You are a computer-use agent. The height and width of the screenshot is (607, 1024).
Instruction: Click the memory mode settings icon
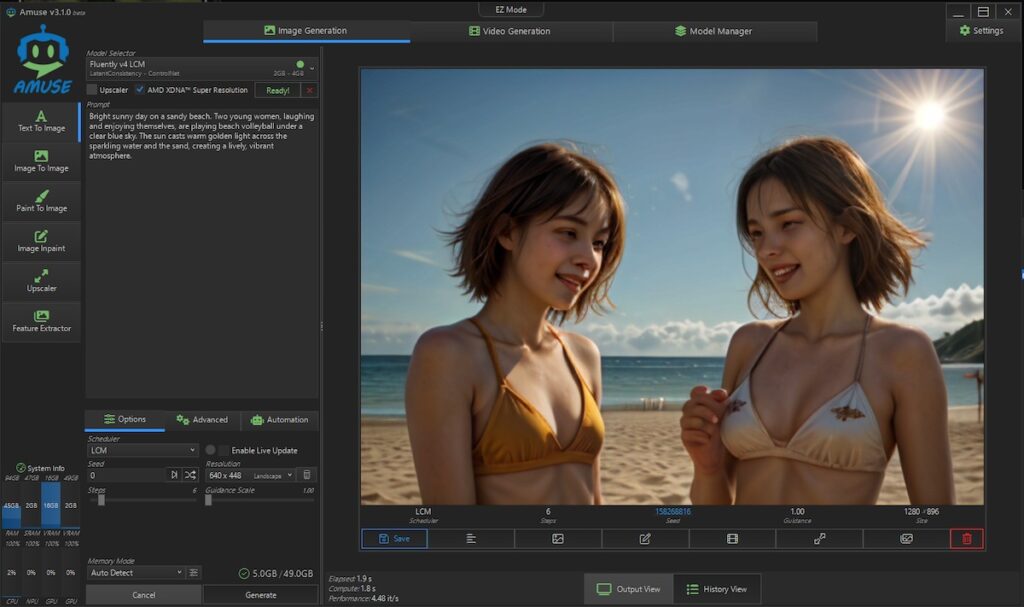tap(194, 573)
